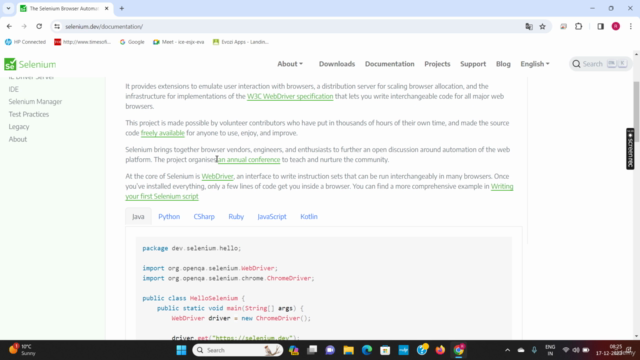Screen dimensions: 640x360
Task: Open the Evozi Apps bookmark
Action: tap(241, 42)
